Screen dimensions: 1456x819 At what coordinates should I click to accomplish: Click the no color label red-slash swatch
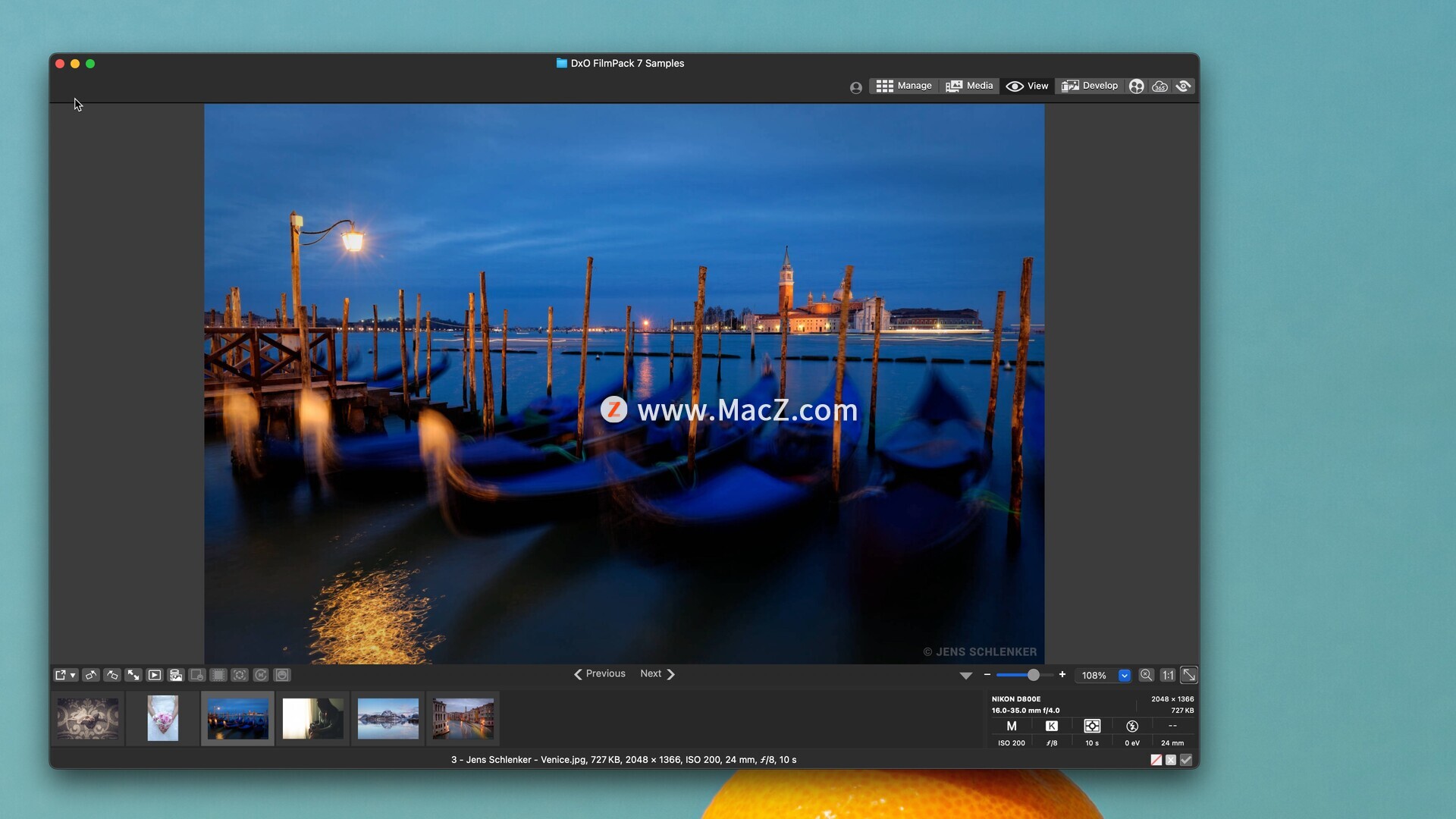[1156, 760]
